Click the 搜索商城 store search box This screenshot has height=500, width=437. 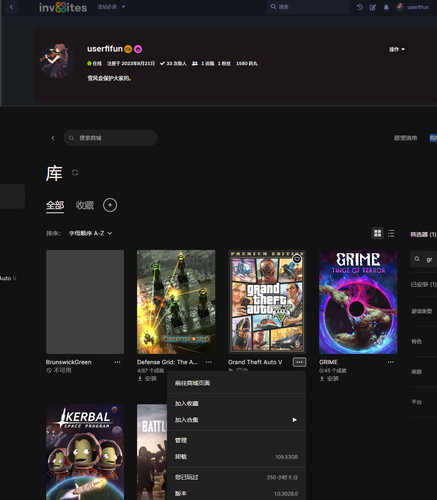point(110,138)
